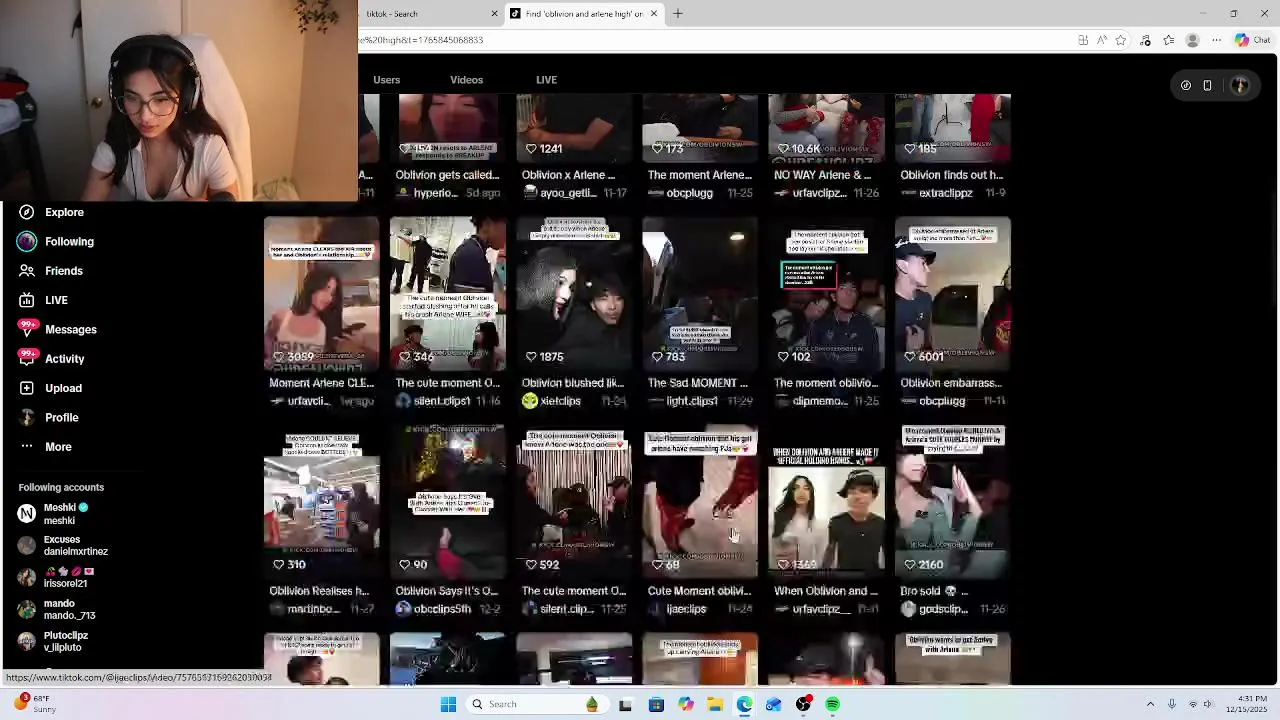
Task: Open the LIVE sidebar section
Action: [43, 300]
